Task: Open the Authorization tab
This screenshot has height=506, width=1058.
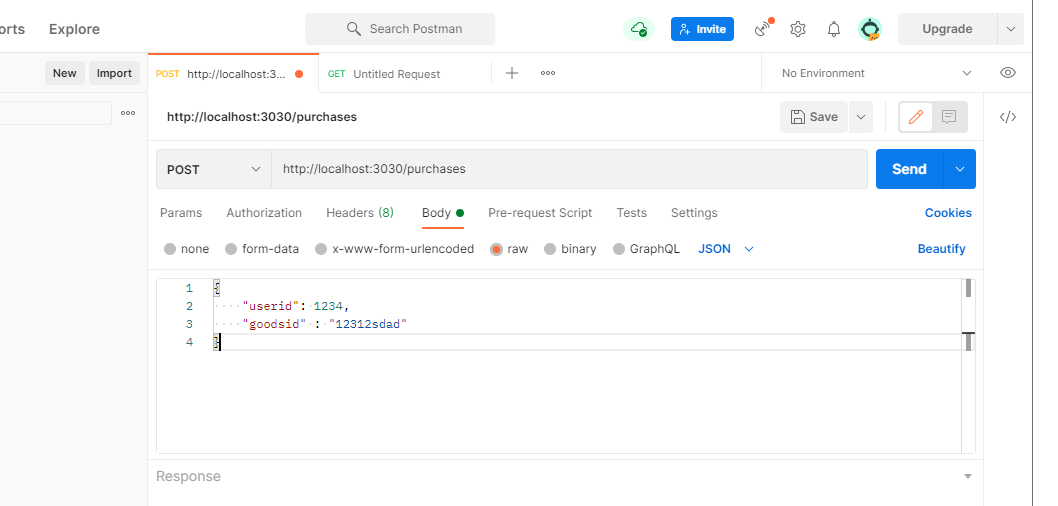Action: click(264, 213)
